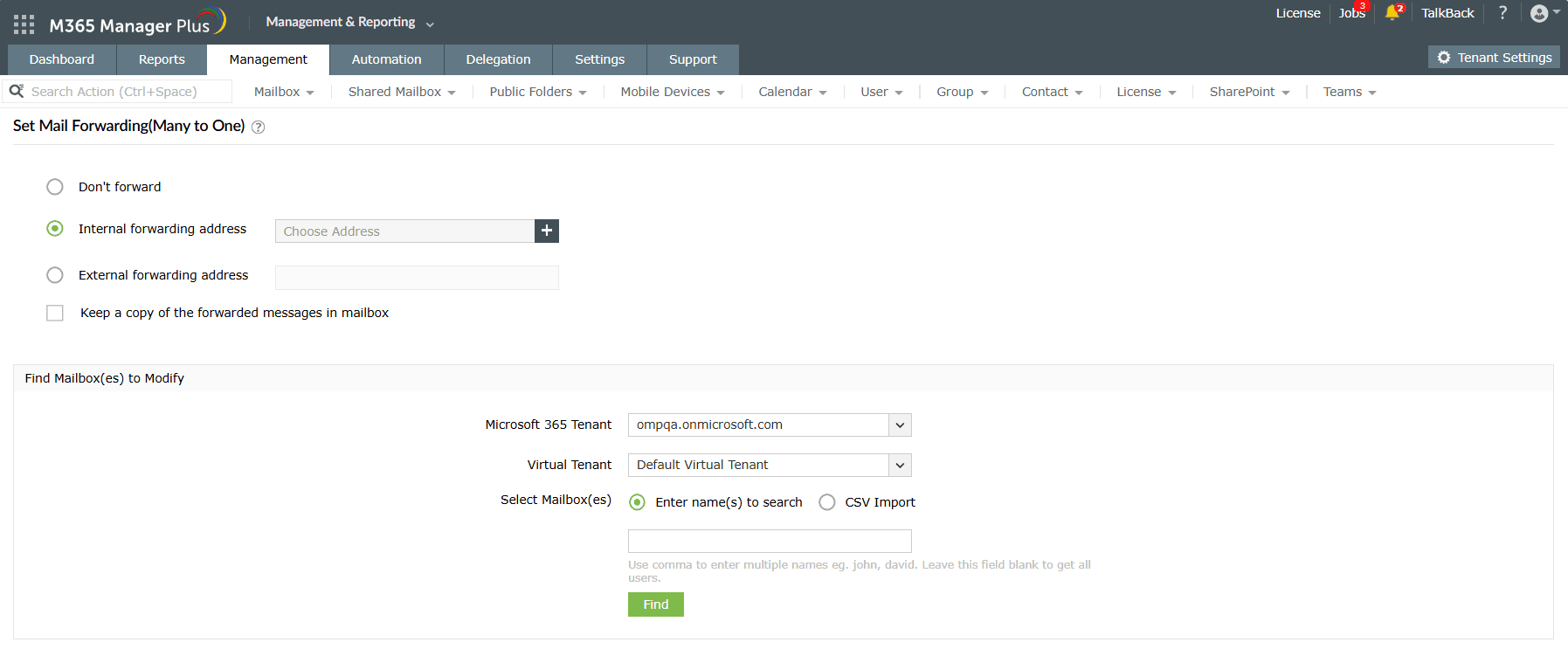Expand the SharePoint menu
This screenshot has height=656, width=1568.
[1249, 92]
